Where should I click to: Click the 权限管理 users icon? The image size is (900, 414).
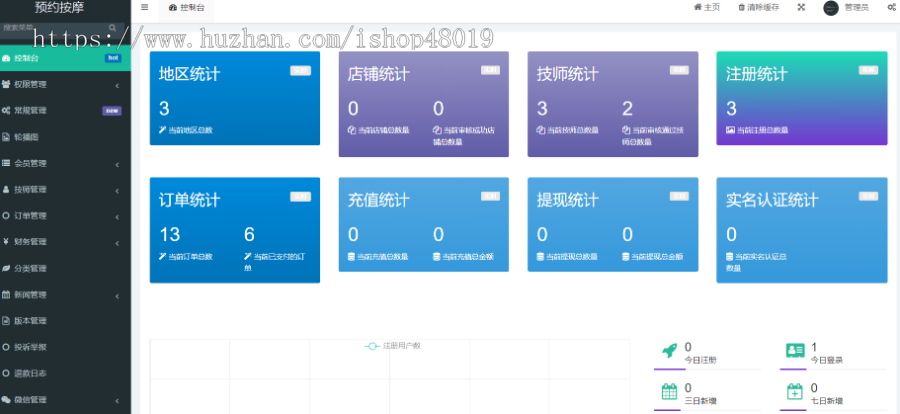[x=6, y=84]
